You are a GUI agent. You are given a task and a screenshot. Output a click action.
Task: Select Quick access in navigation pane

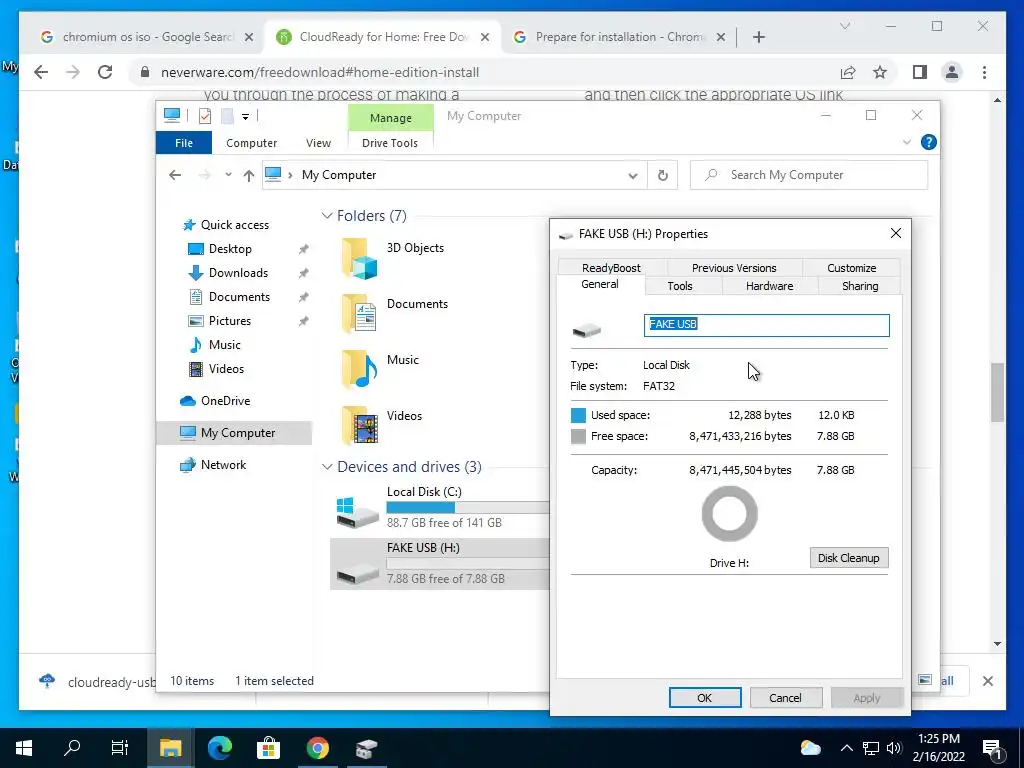pyautogui.click(x=234, y=225)
